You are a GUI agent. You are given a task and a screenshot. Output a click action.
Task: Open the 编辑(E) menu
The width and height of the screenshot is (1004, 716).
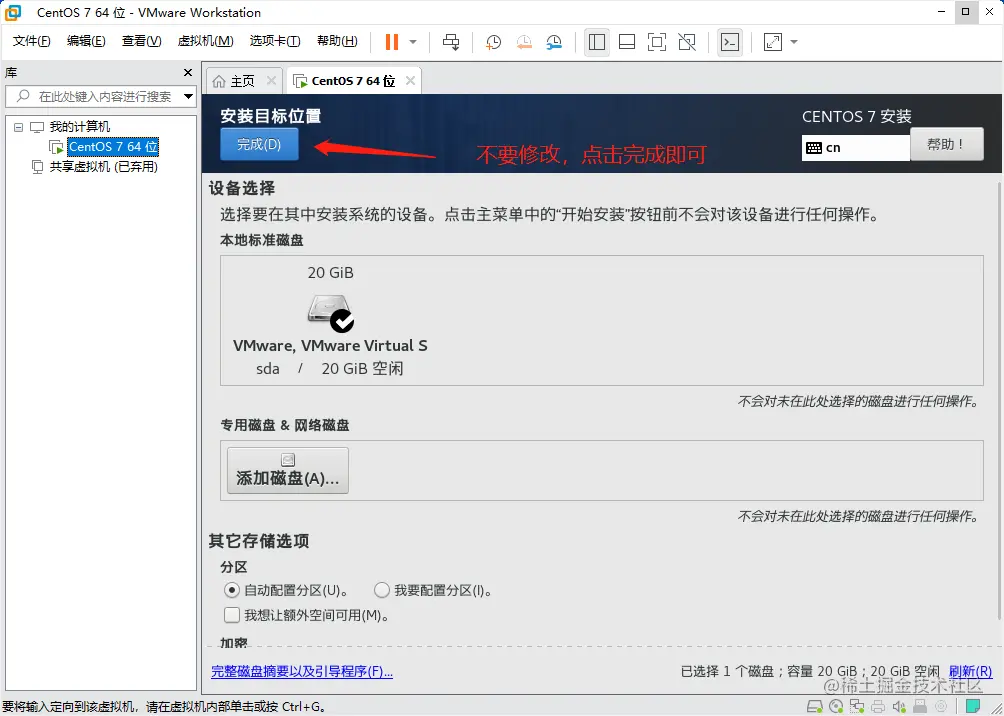pos(86,41)
